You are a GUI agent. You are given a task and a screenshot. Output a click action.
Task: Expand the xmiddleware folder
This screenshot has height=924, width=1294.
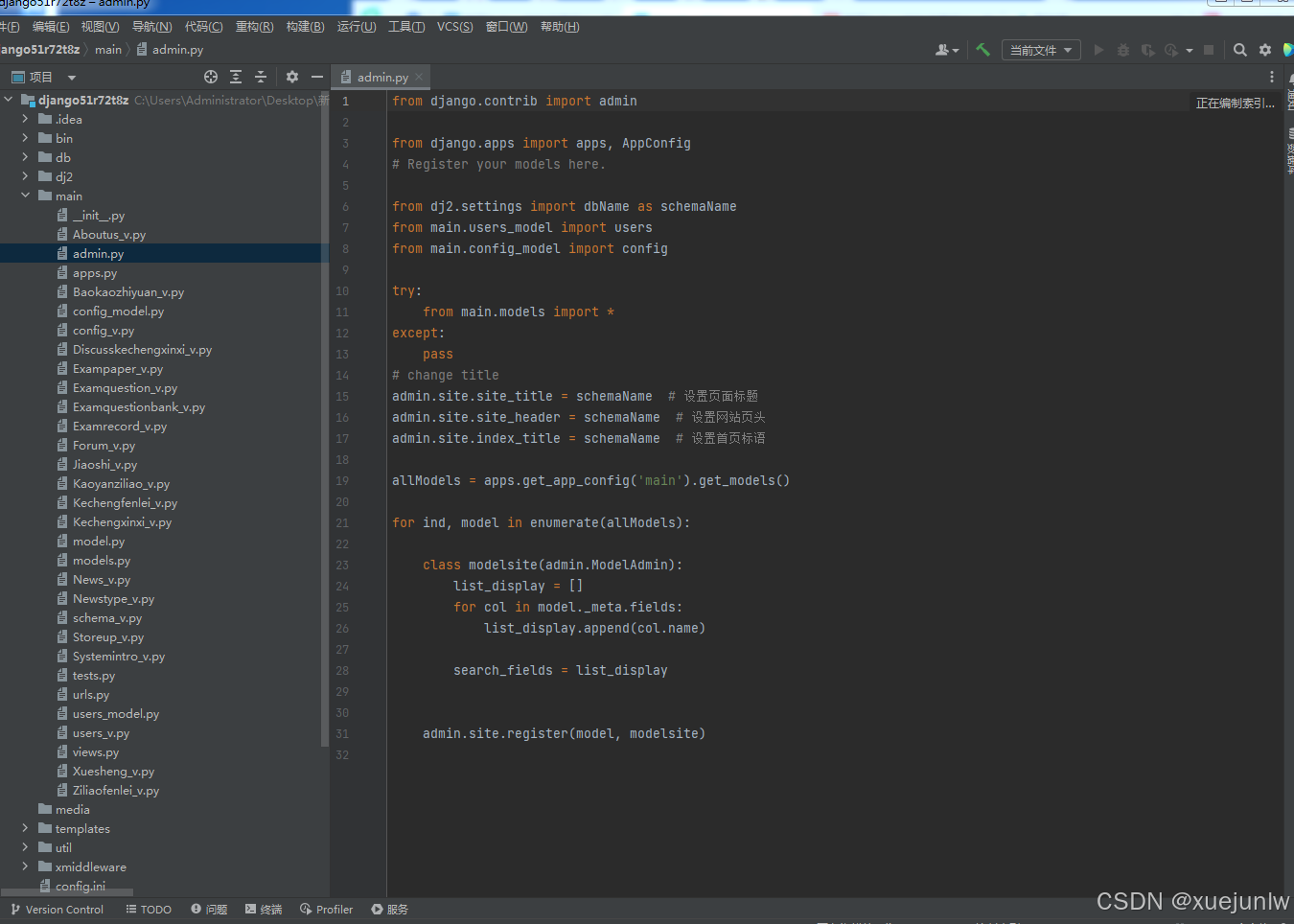26,866
